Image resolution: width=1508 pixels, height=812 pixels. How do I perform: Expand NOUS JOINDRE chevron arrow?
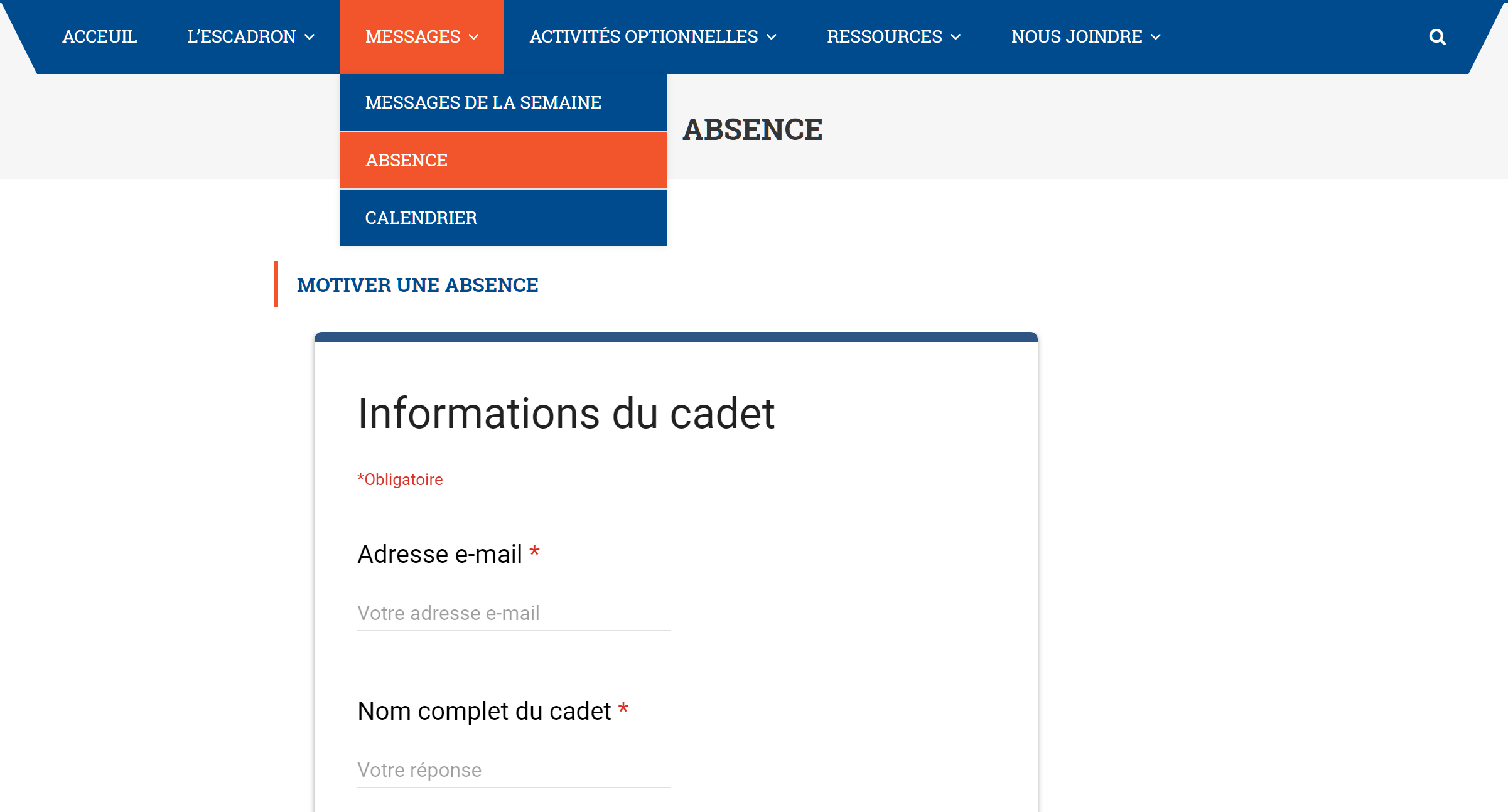click(x=1156, y=38)
